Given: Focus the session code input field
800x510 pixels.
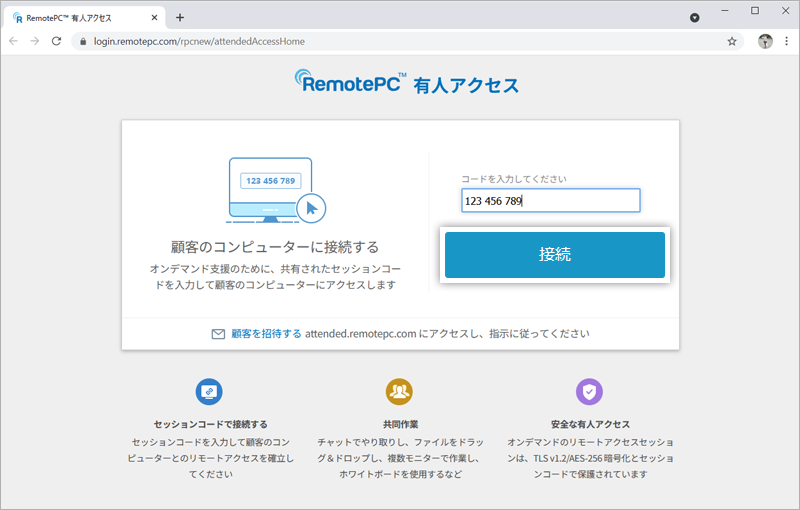Looking at the screenshot, I should pos(551,200).
